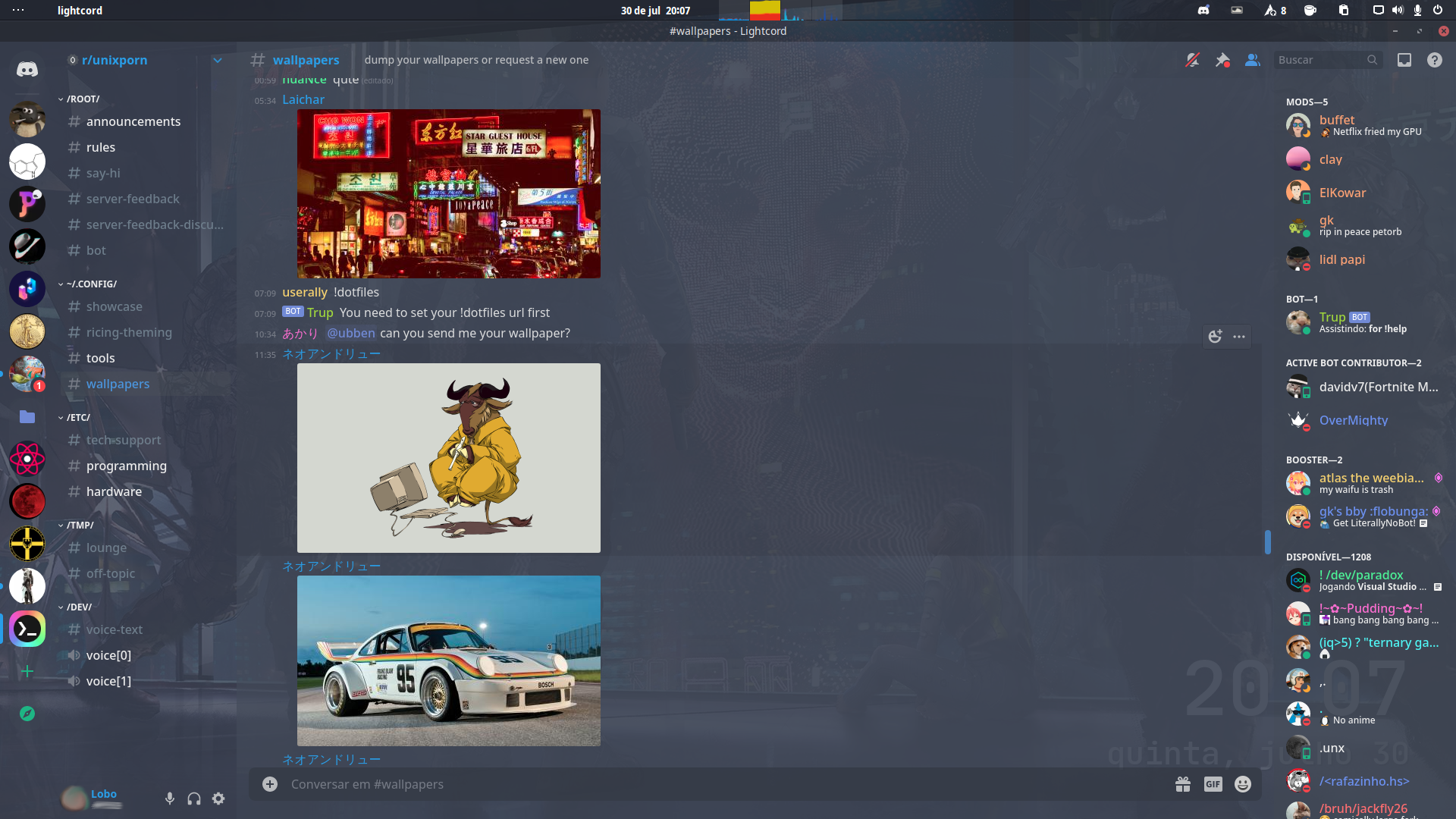Toggle microphone mute in user panel
The width and height of the screenshot is (1456, 819).
170,798
